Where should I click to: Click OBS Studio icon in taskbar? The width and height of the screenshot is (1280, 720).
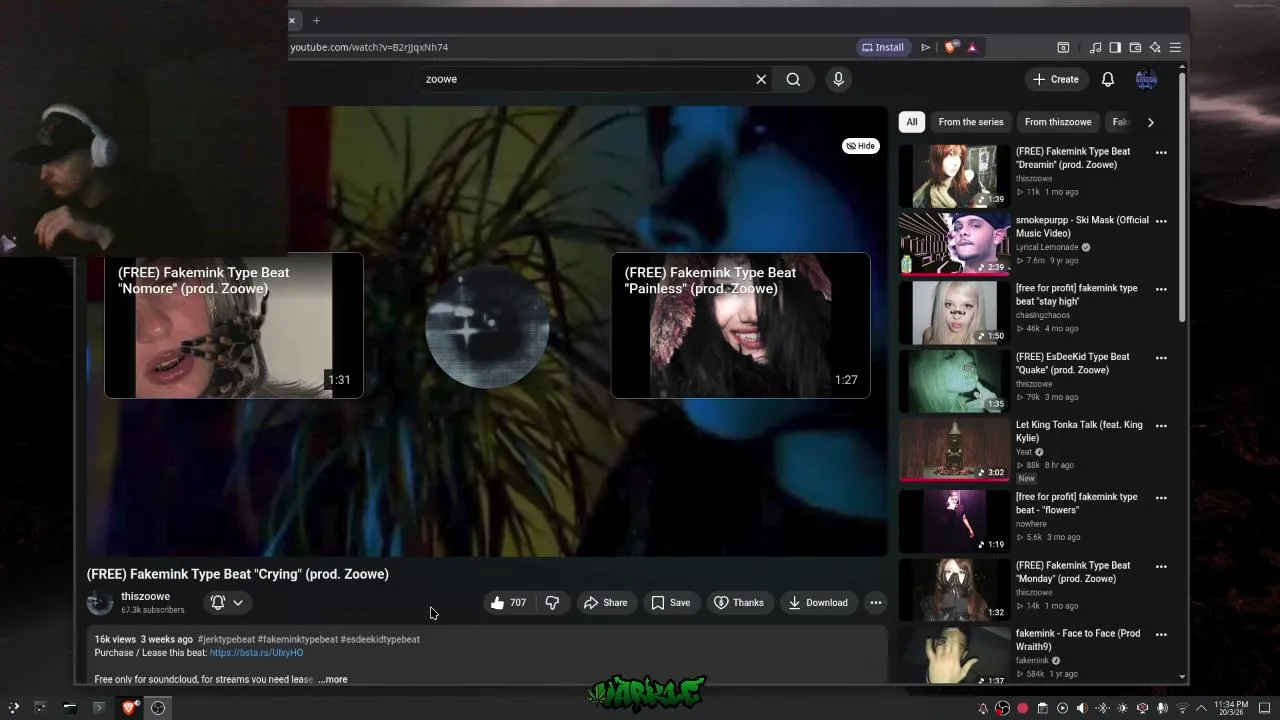click(x=158, y=708)
